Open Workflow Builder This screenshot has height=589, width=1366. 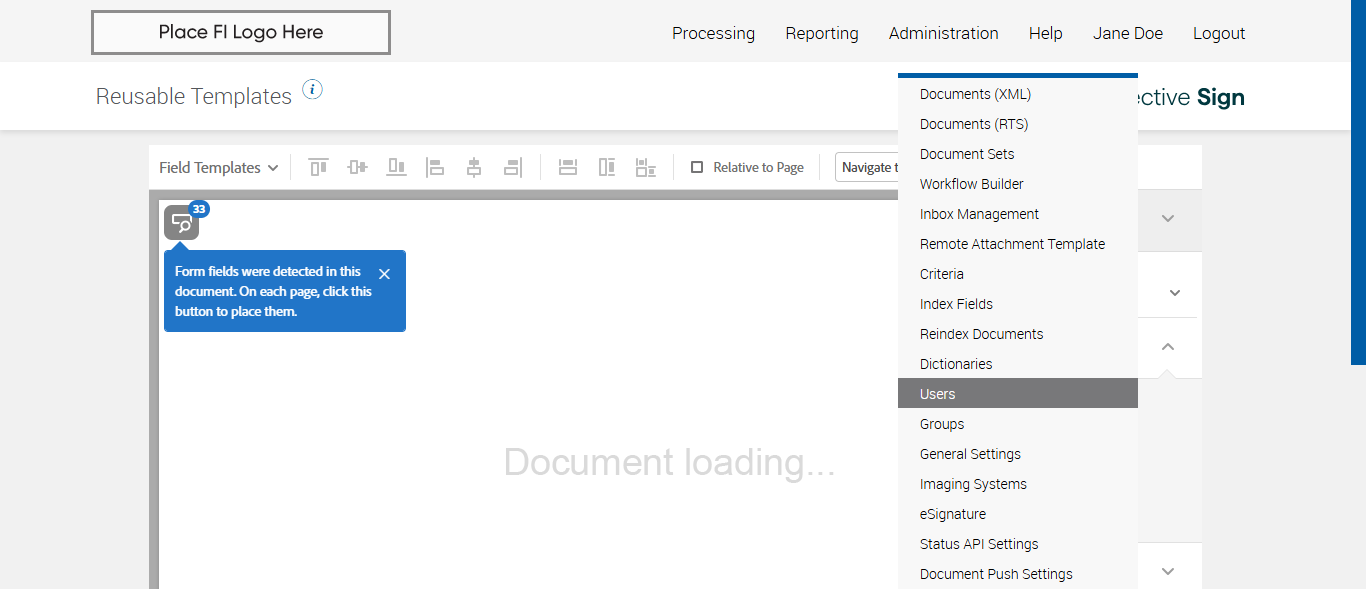pyautogui.click(x=1018, y=184)
